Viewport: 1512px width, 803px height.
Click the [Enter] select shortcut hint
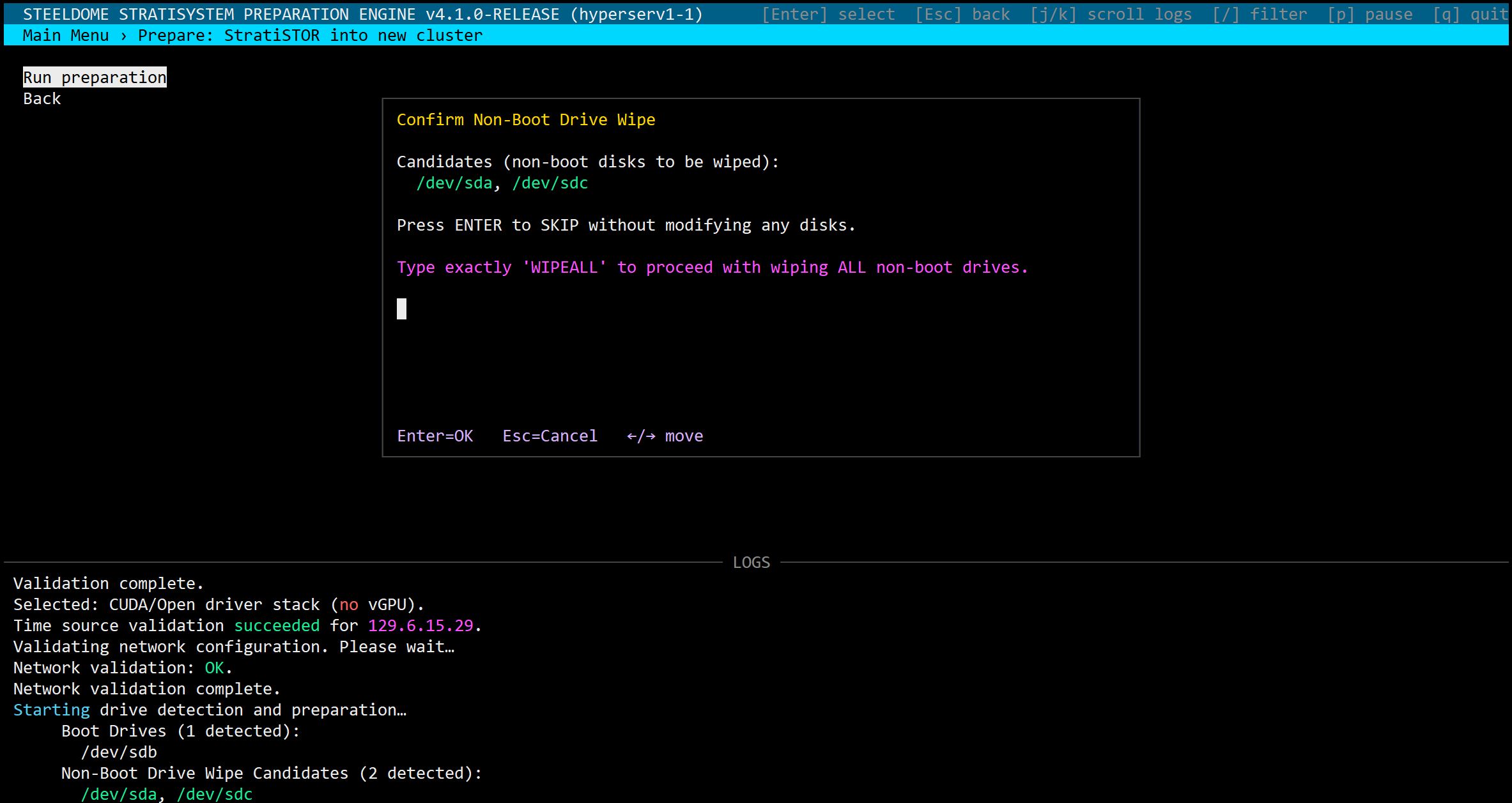click(828, 14)
